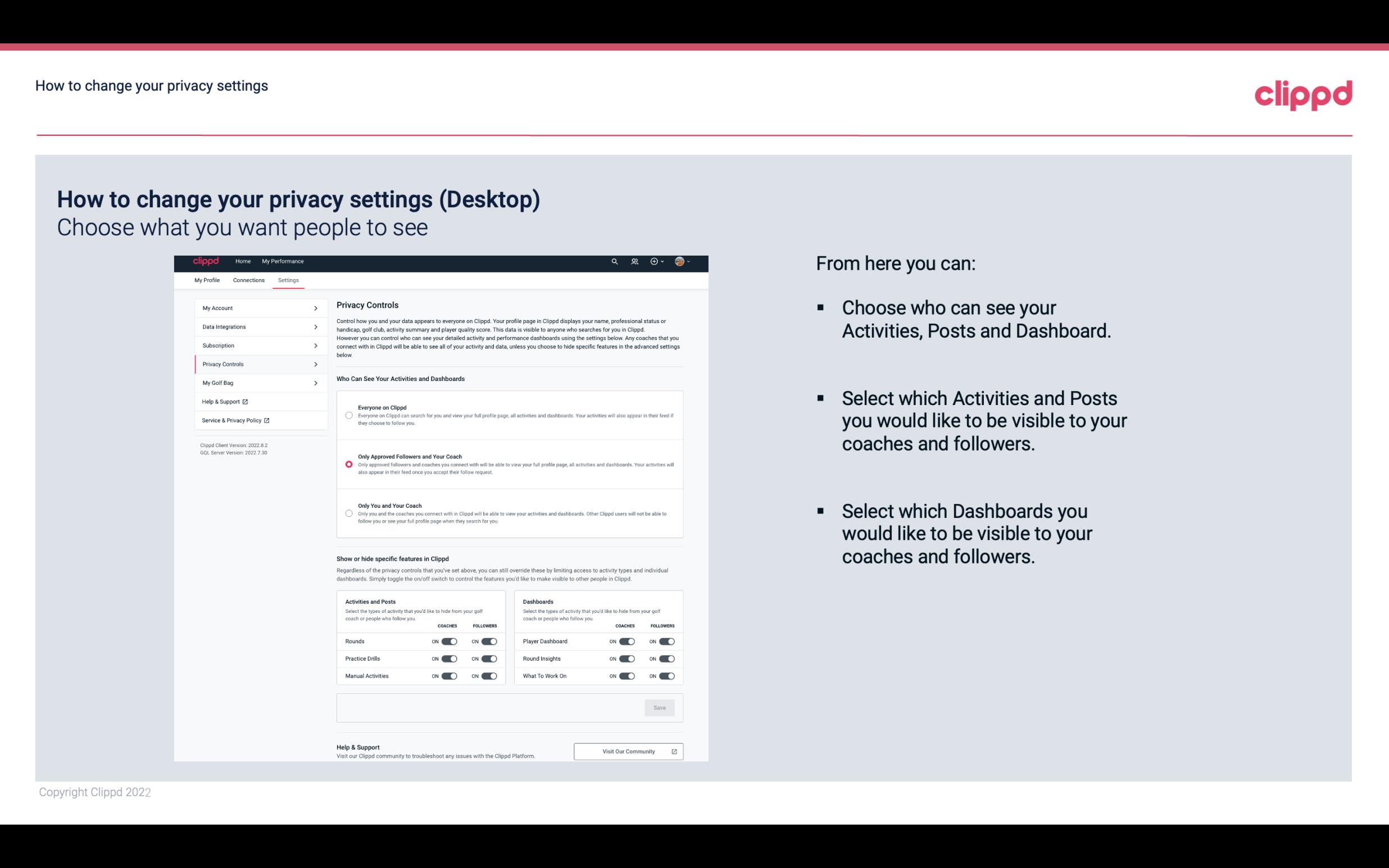Select 'Only Approved Followers and Your Coach' radio button
This screenshot has width=1389, height=868.
[x=349, y=464]
